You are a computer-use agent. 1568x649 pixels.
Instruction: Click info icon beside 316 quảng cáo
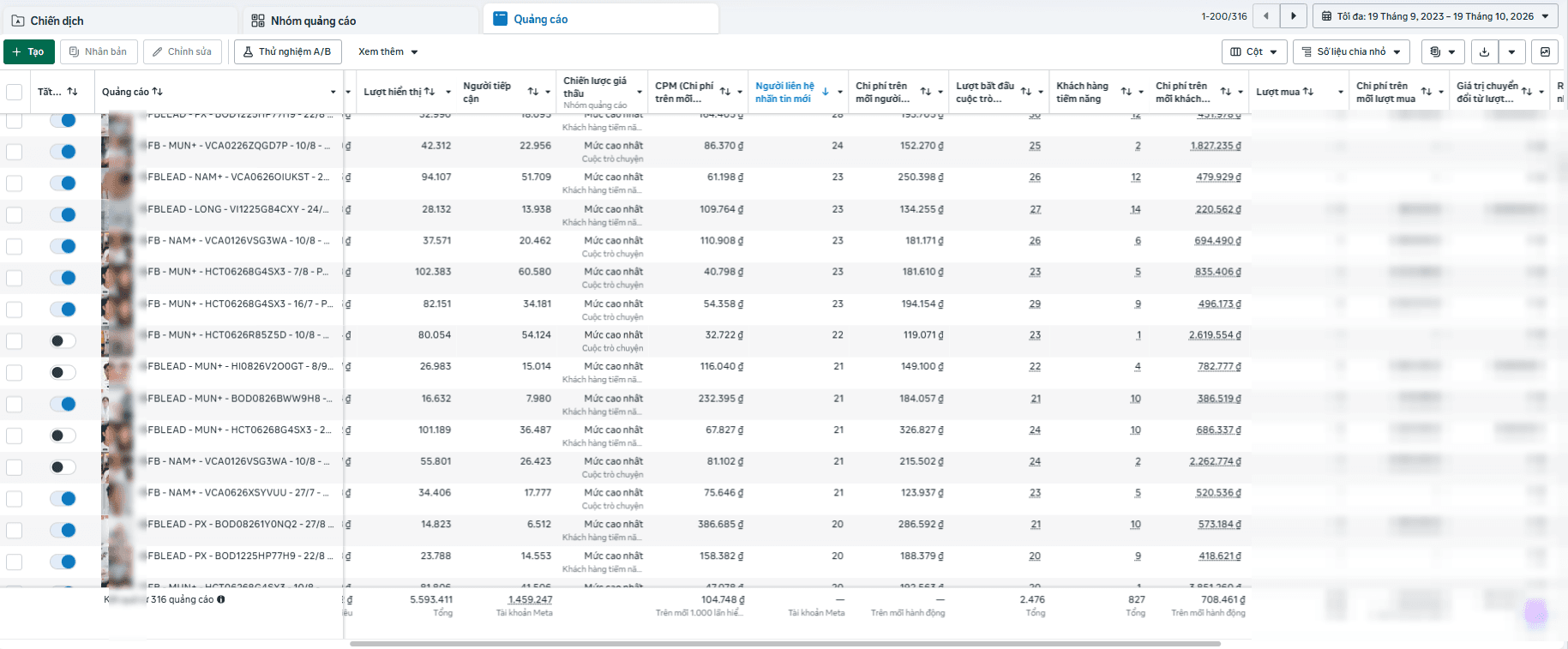coord(221,599)
